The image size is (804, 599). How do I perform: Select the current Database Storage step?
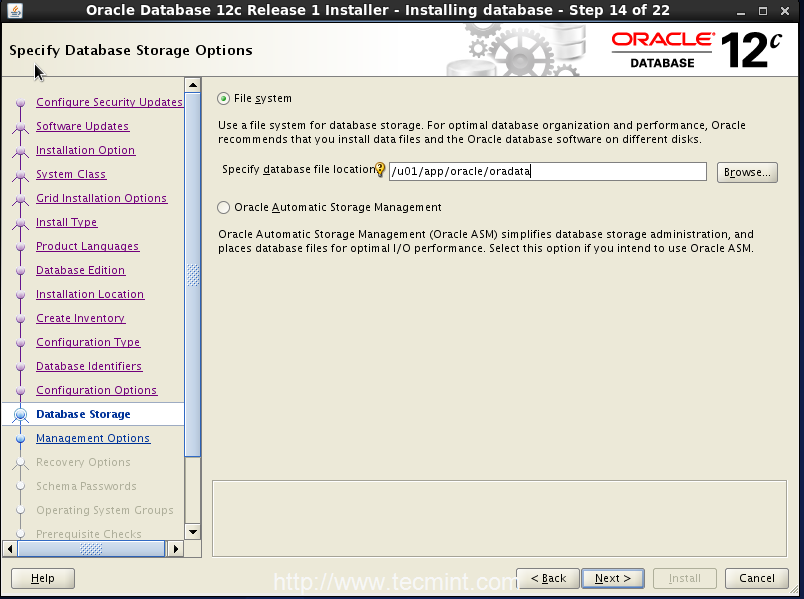pos(83,414)
